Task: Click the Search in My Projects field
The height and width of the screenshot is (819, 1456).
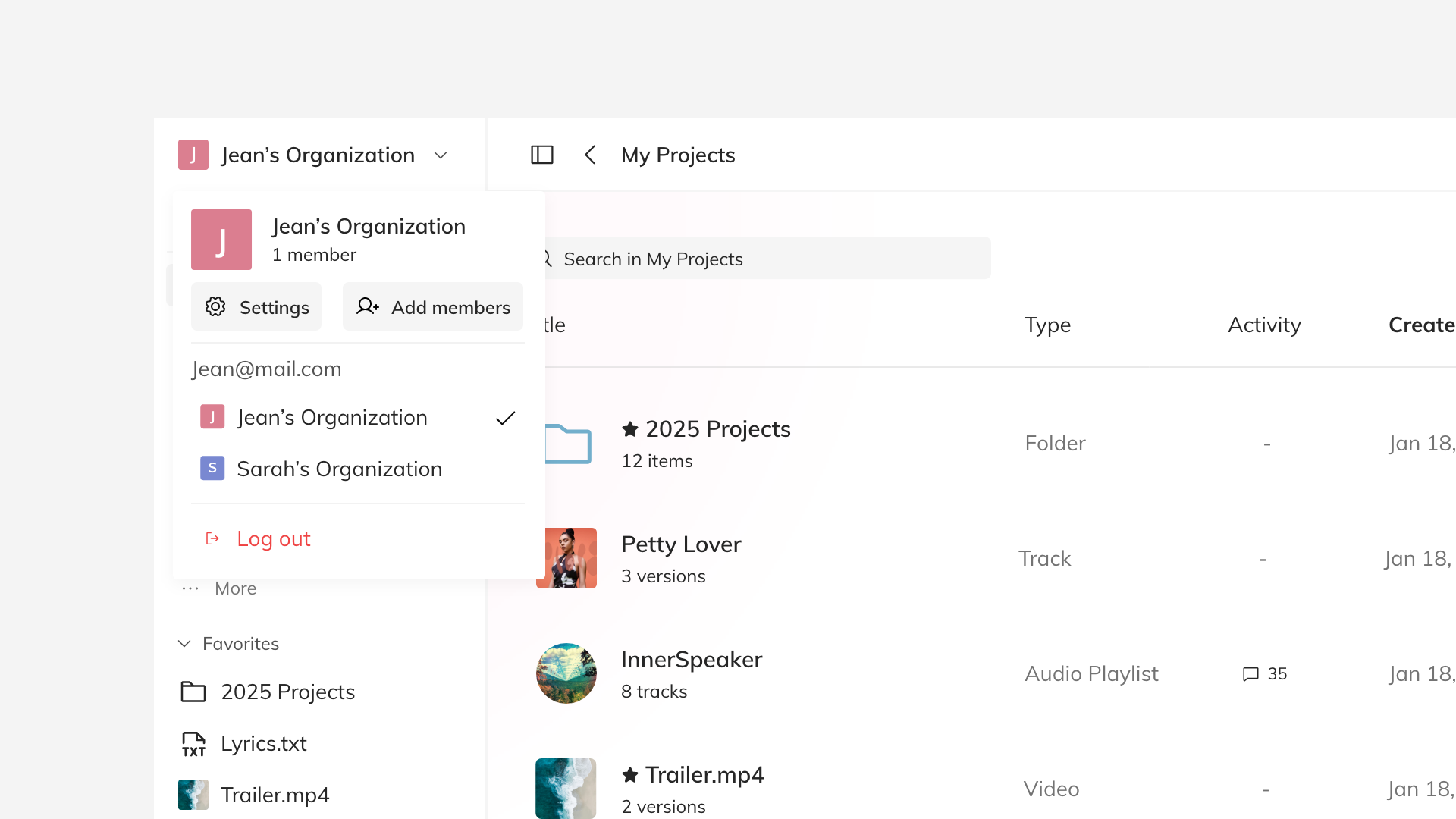Action: pyautogui.click(x=766, y=259)
